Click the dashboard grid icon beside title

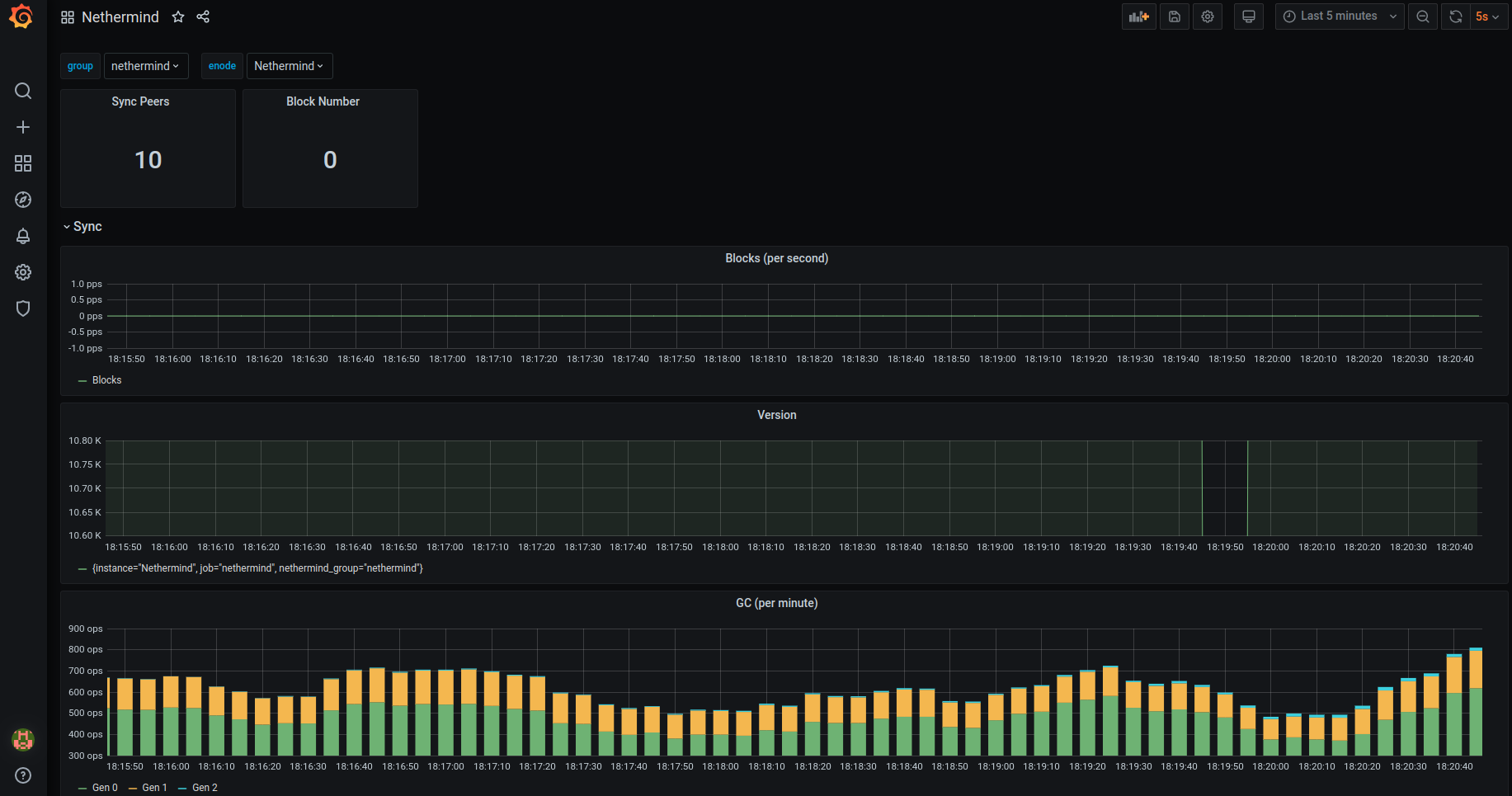68,17
